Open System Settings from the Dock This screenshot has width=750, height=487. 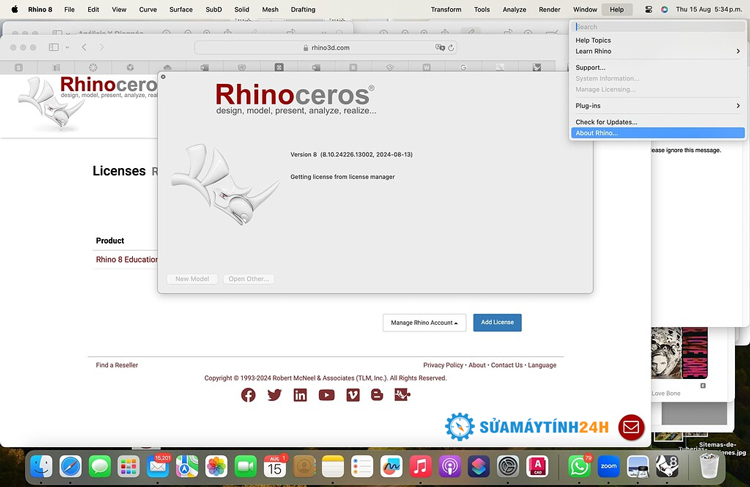pyautogui.click(x=508, y=466)
